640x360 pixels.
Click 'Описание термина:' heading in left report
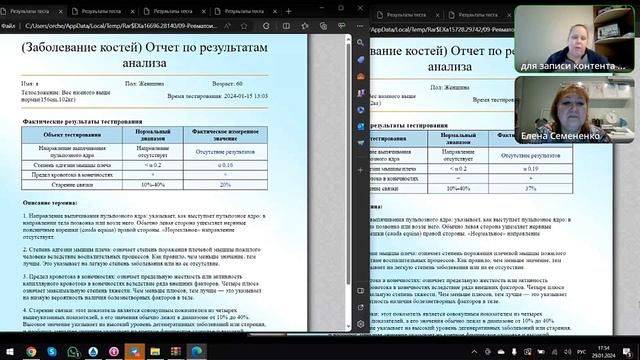50,203
